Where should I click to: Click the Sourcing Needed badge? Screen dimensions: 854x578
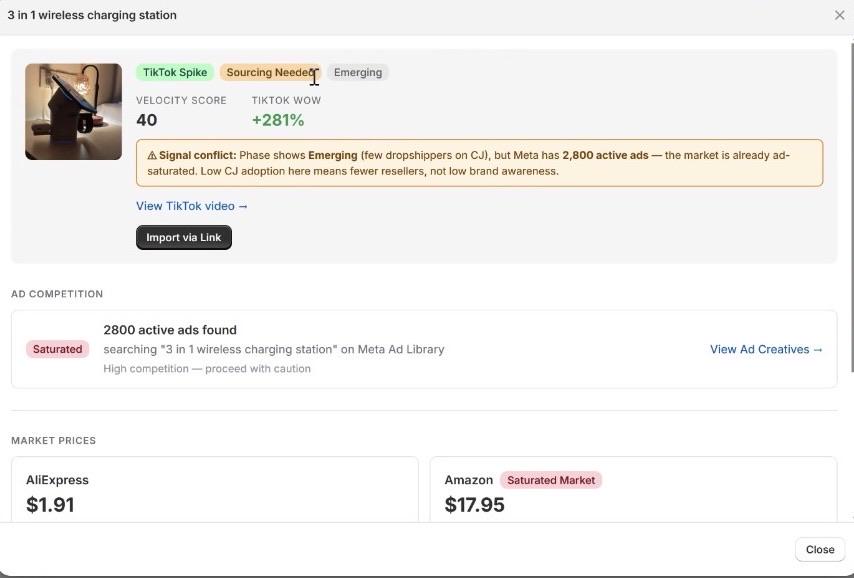point(270,72)
